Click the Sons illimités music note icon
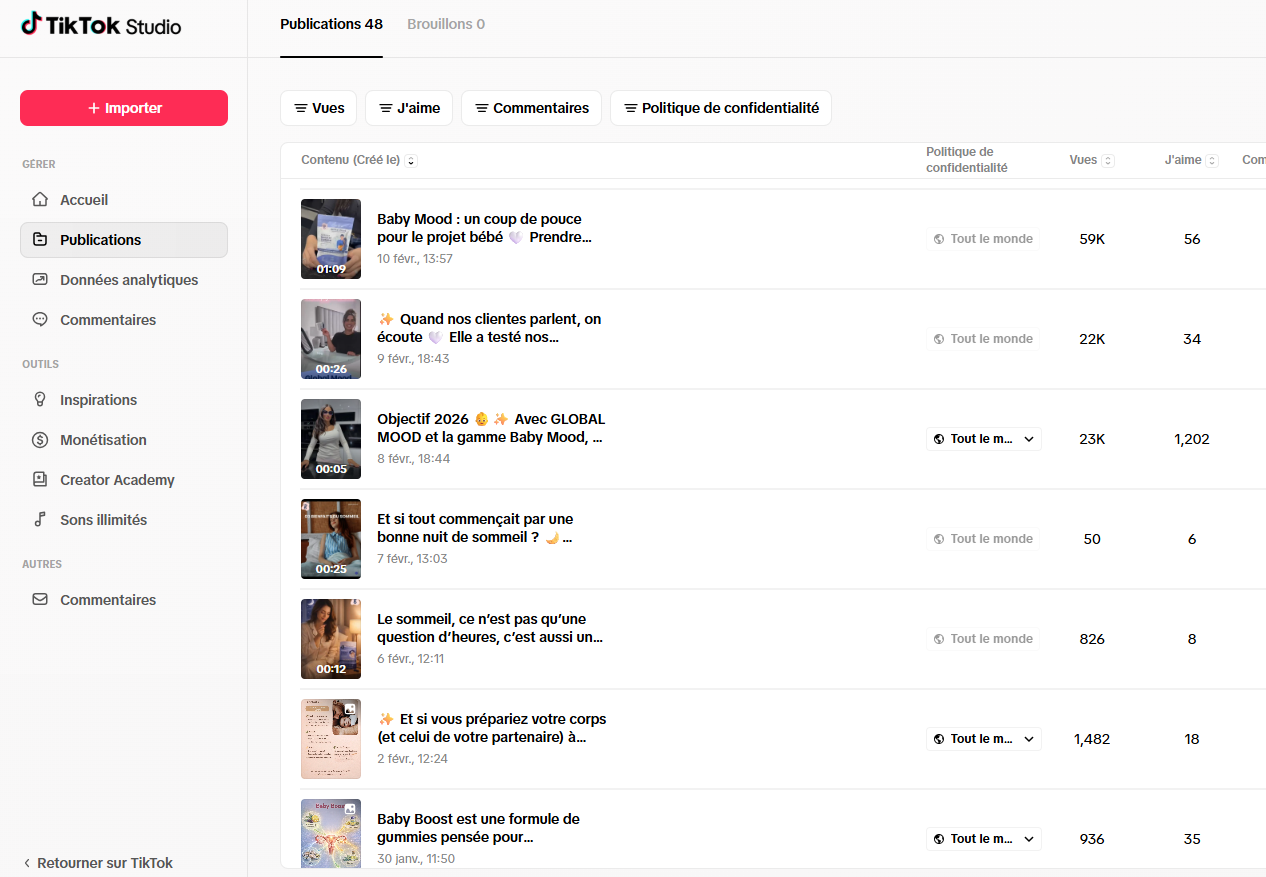Screen dimensions: 1266x877 tap(40, 520)
